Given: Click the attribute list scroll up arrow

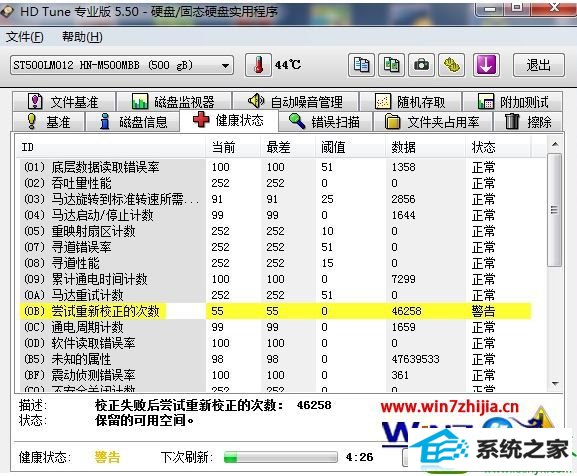Looking at the screenshot, I should point(555,145).
